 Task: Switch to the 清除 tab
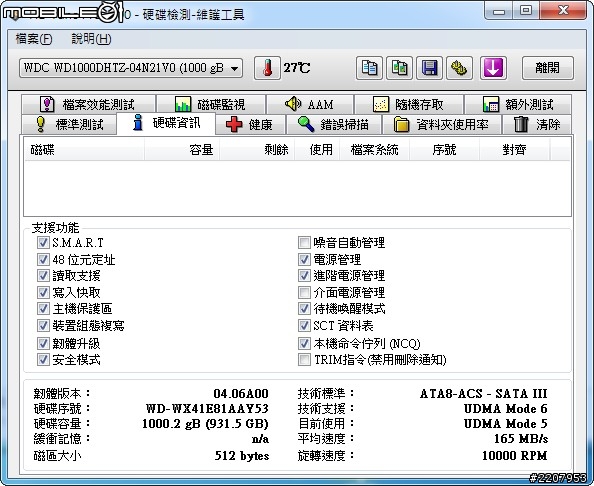pyautogui.click(x=537, y=124)
